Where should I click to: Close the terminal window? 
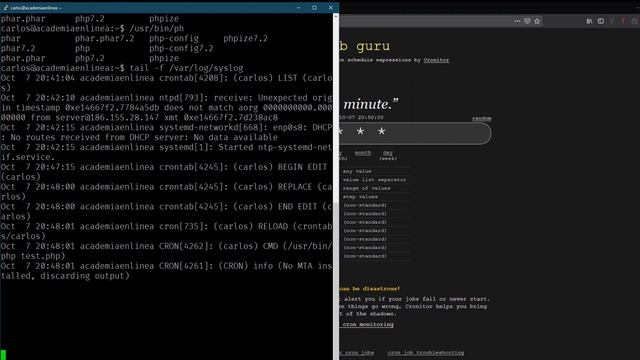click(331, 7)
